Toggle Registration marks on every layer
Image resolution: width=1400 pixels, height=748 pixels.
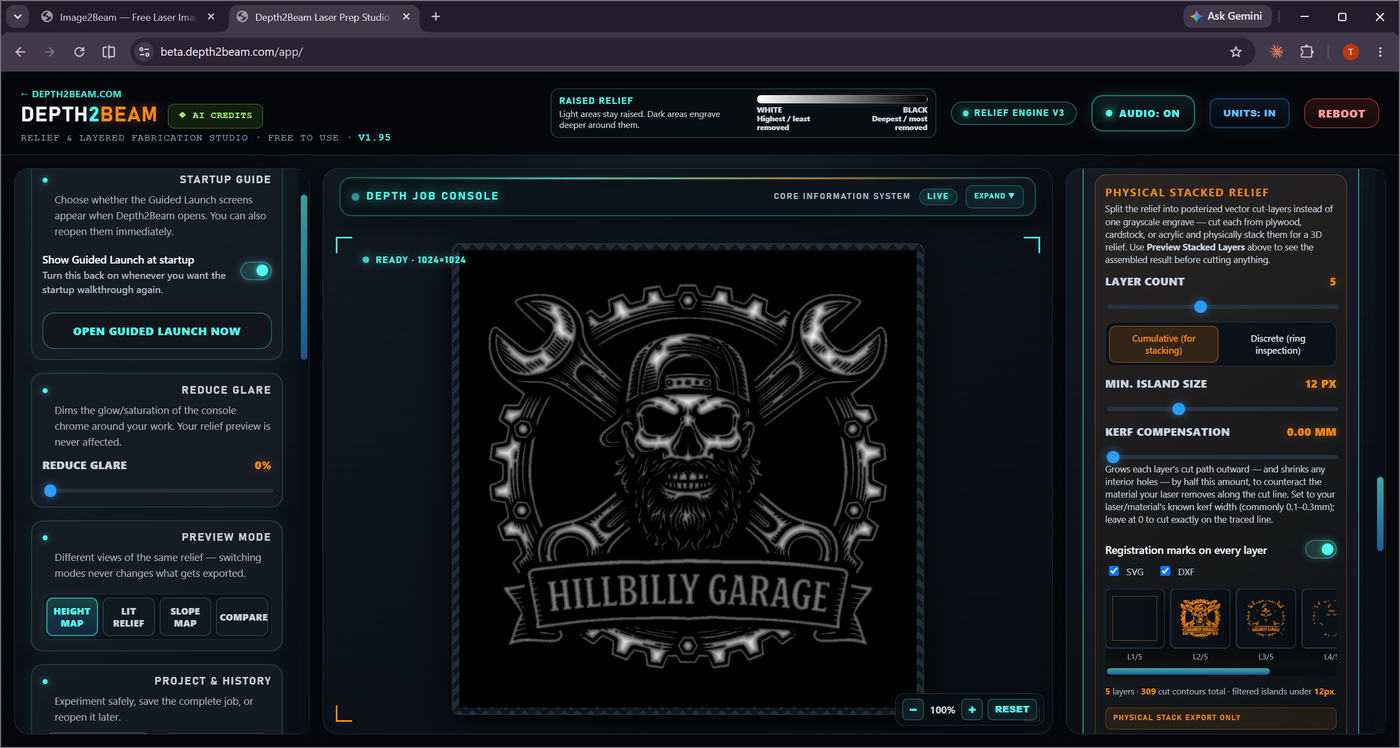(x=1320, y=549)
